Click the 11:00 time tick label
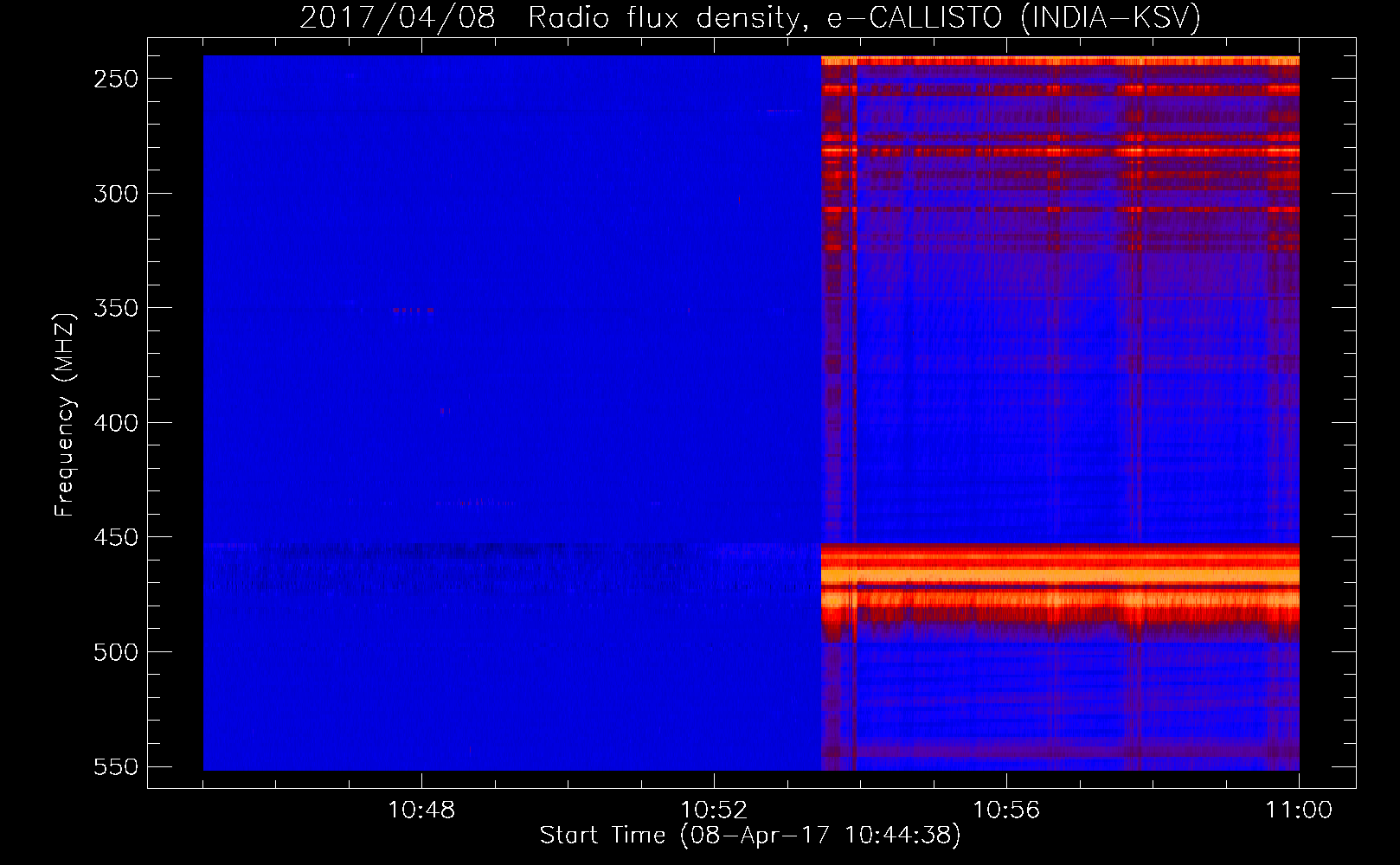 1299,811
